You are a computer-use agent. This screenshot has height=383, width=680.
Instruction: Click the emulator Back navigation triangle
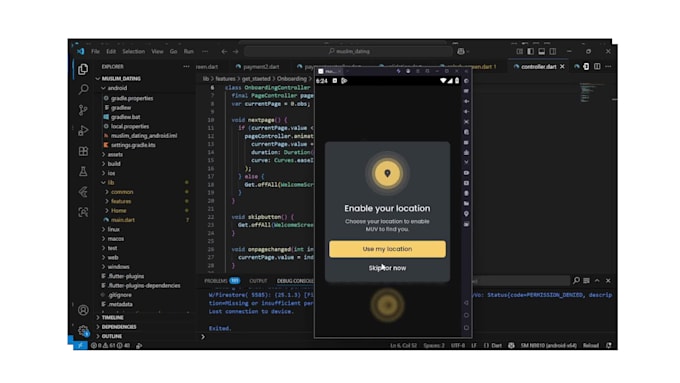(466, 302)
